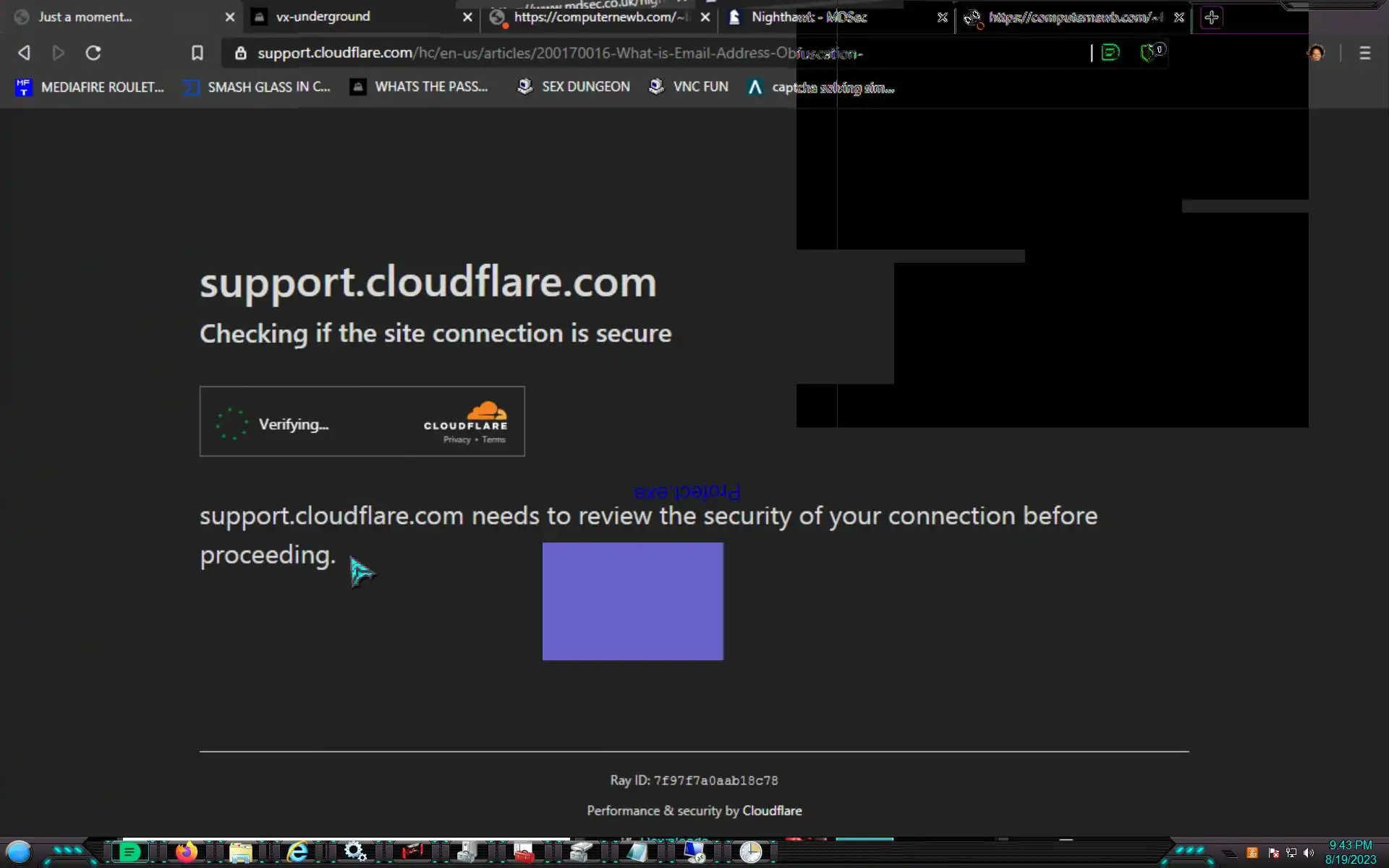1389x868 pixels.
Task: Click the taskbar volume speaker icon
Action: click(1308, 853)
